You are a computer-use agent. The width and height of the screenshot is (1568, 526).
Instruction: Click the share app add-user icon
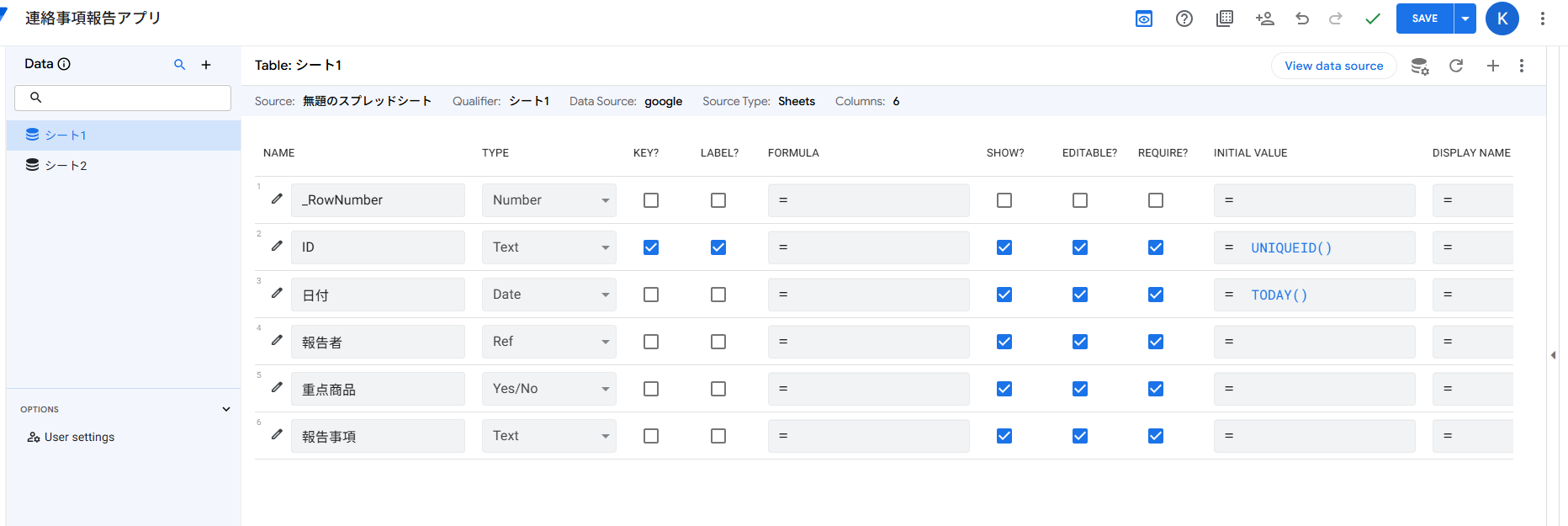tap(1265, 19)
